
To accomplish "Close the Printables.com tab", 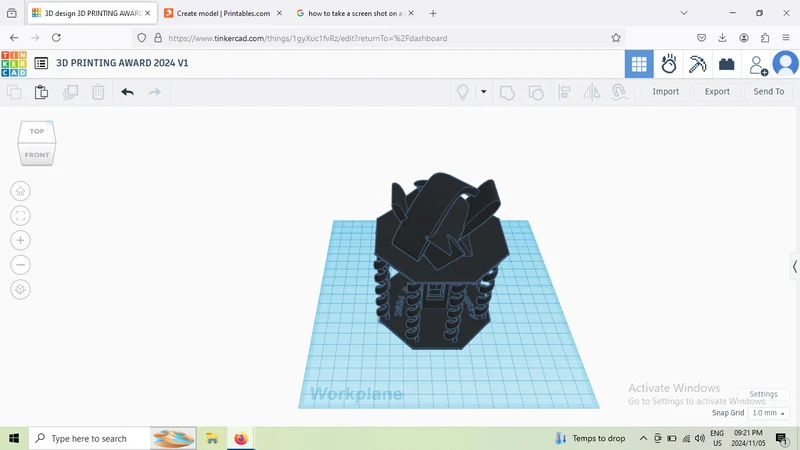I will [x=279, y=13].
